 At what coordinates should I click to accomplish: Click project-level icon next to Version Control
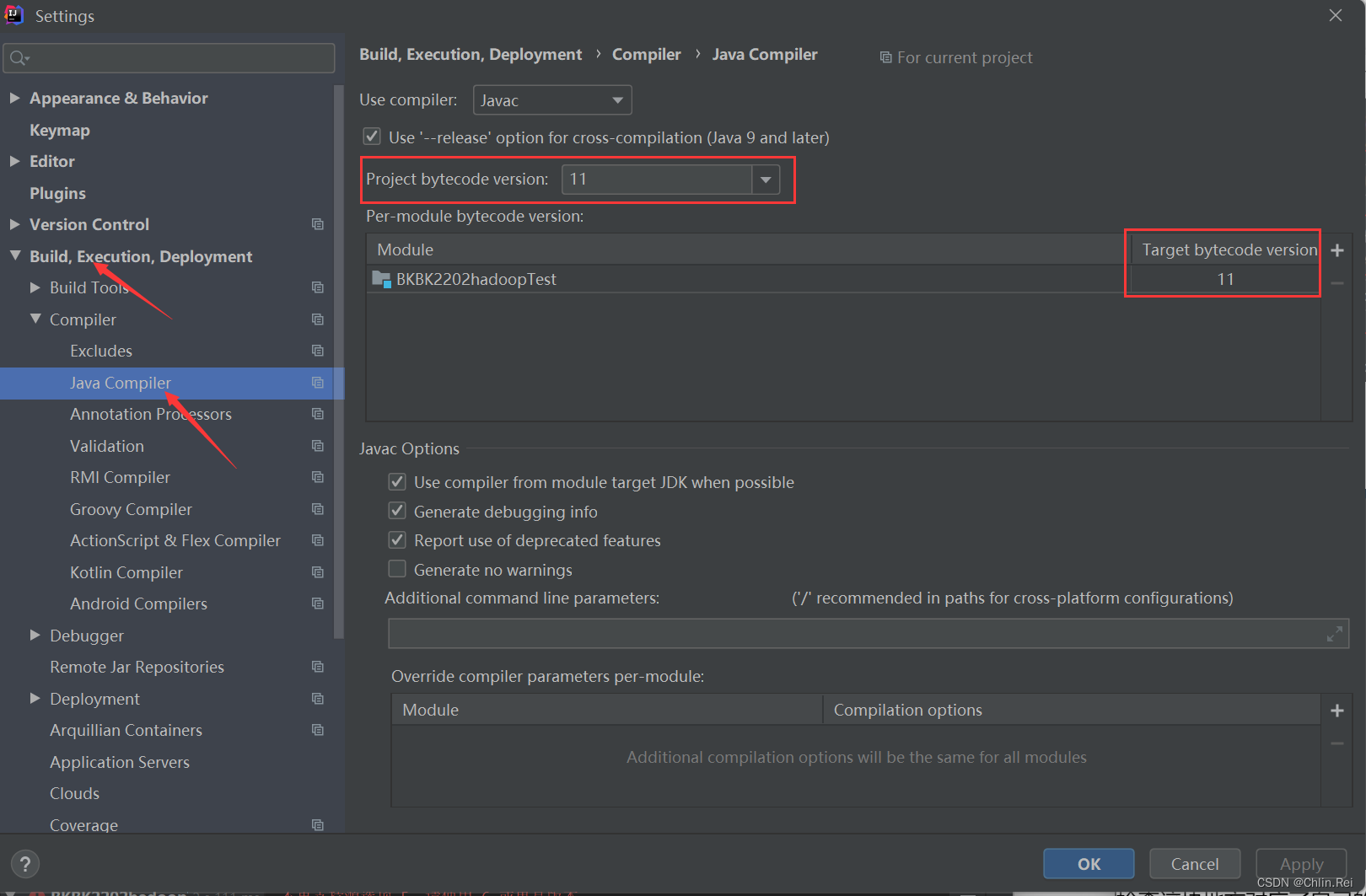click(318, 224)
